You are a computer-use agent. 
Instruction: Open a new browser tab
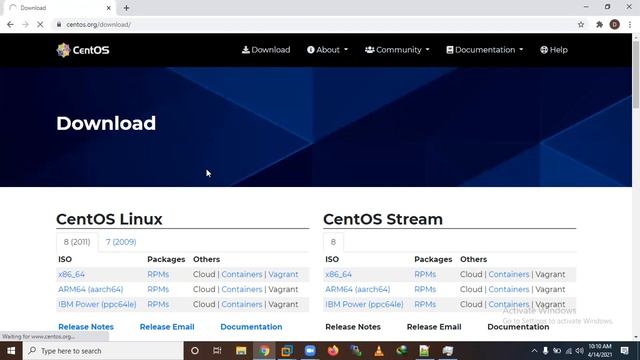(127, 8)
